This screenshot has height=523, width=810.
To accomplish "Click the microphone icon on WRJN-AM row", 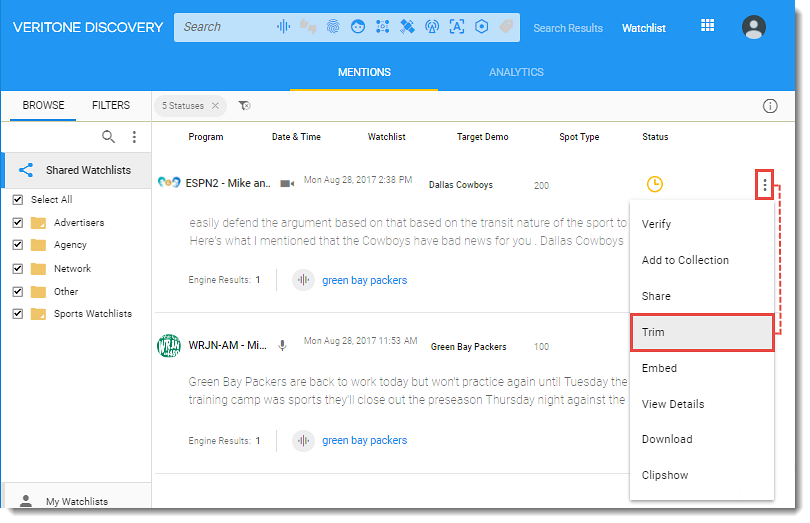I will tap(282, 345).
